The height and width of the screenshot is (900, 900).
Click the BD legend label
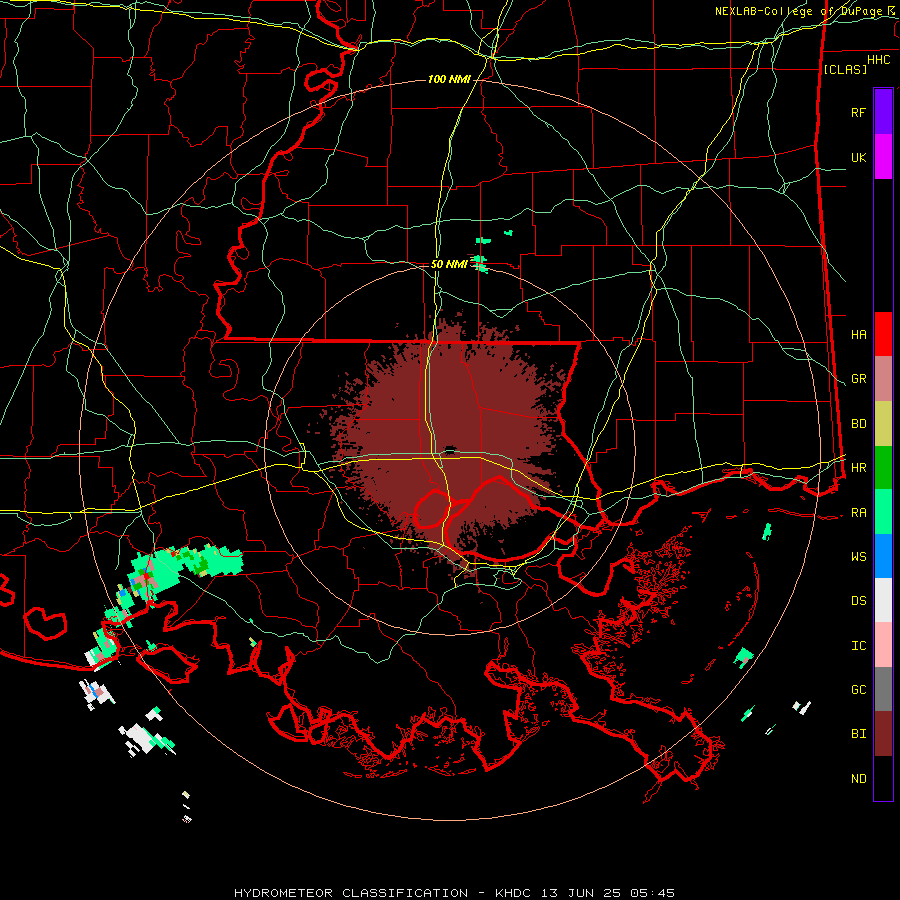coord(858,424)
